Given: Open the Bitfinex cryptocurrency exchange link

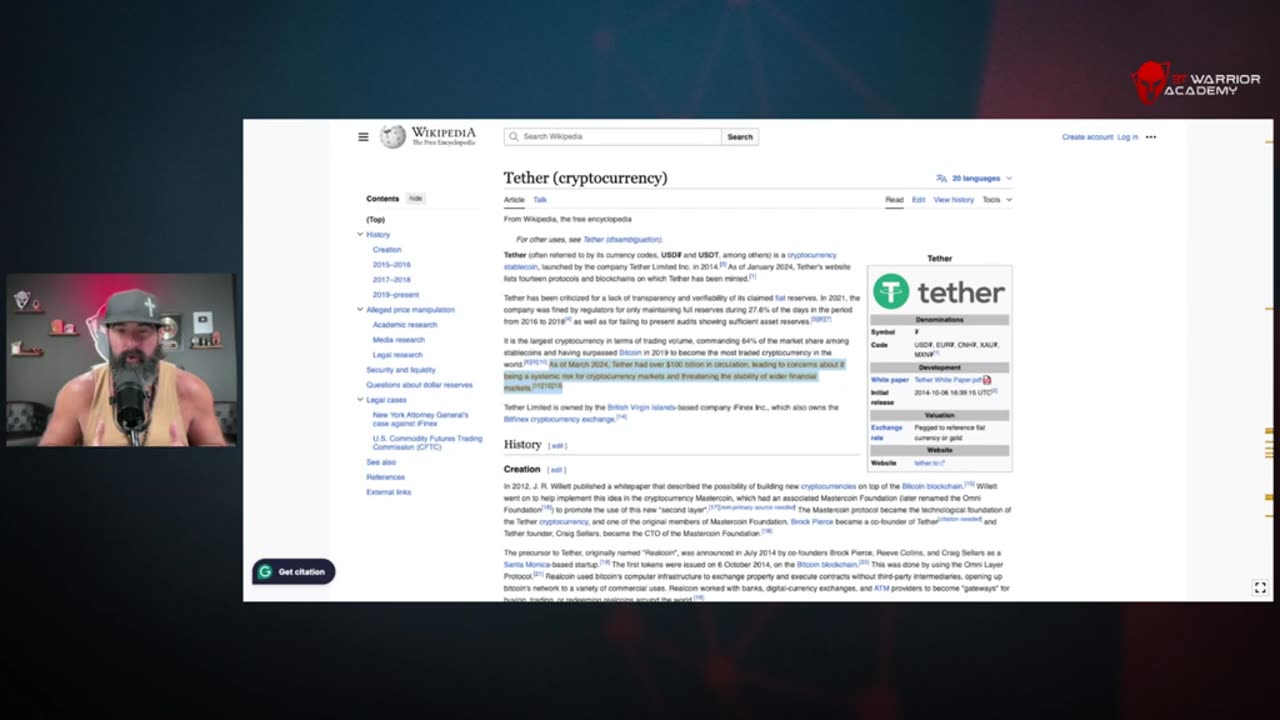Looking at the screenshot, I should [559, 419].
